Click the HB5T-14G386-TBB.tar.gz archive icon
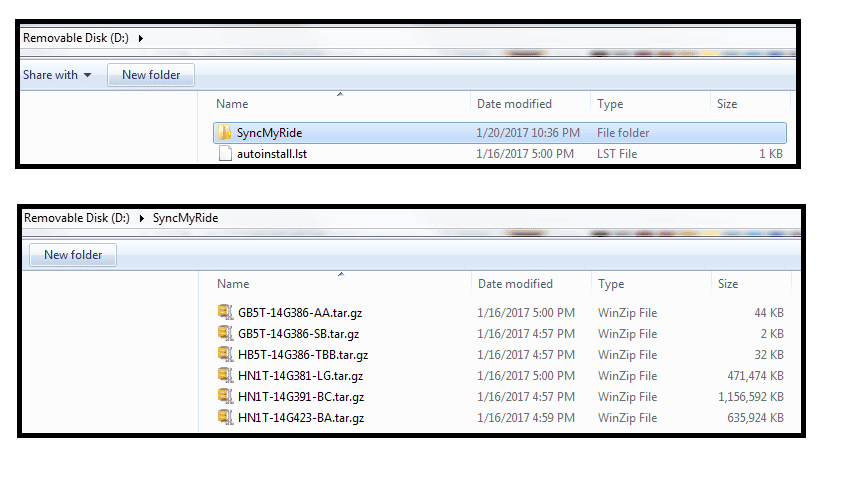The image size is (850, 500). coord(226,354)
